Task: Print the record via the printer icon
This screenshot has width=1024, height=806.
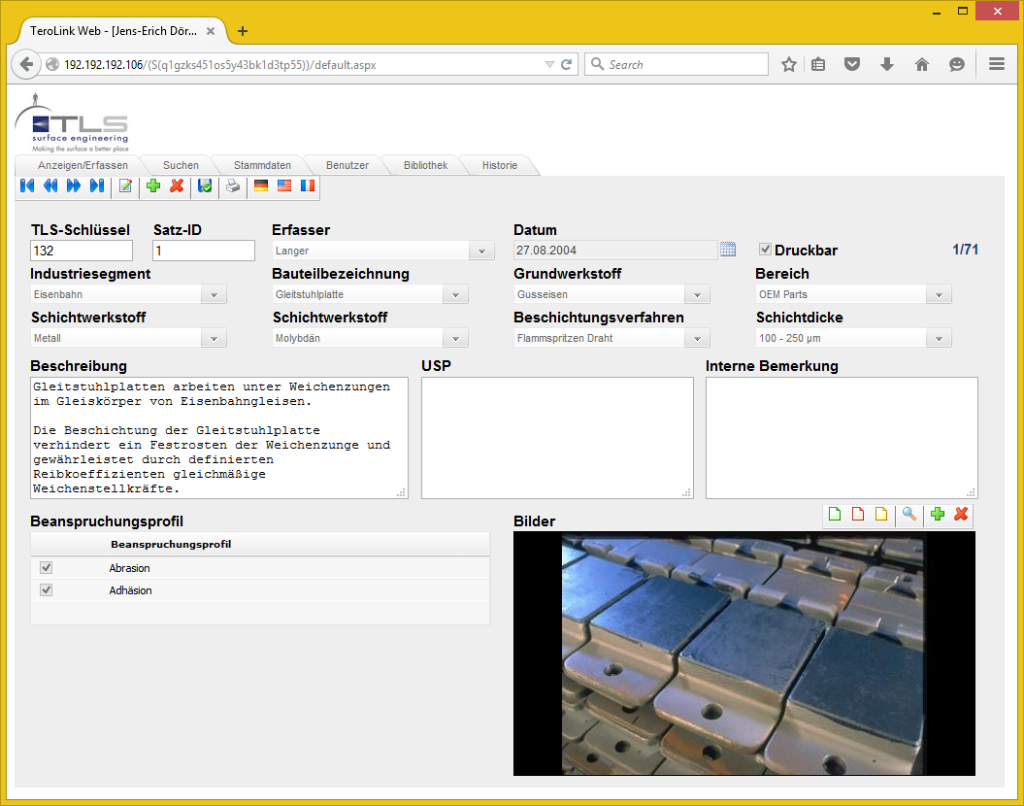Action: click(x=232, y=185)
